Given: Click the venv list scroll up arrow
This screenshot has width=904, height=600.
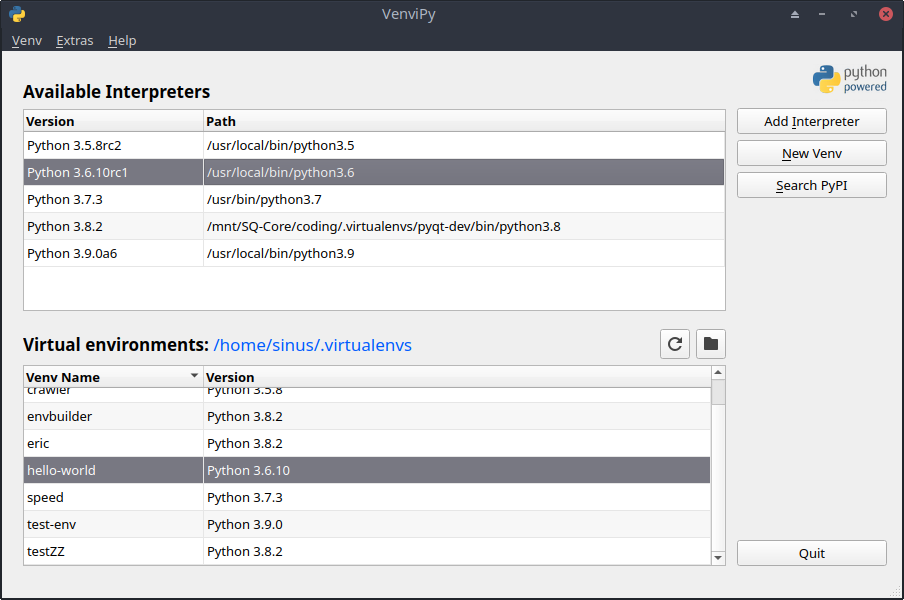Looking at the screenshot, I should (718, 372).
